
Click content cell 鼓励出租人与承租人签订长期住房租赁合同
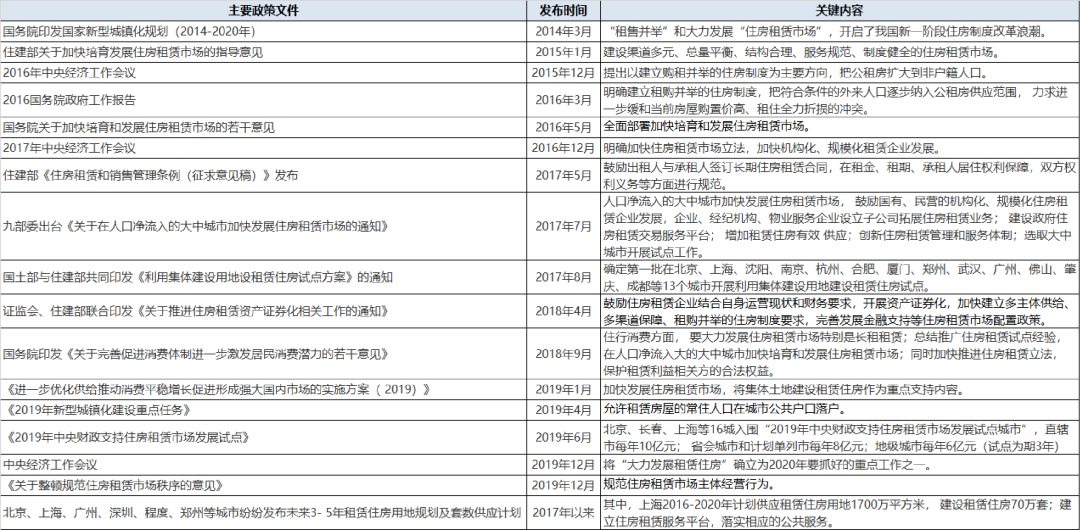coord(840,176)
